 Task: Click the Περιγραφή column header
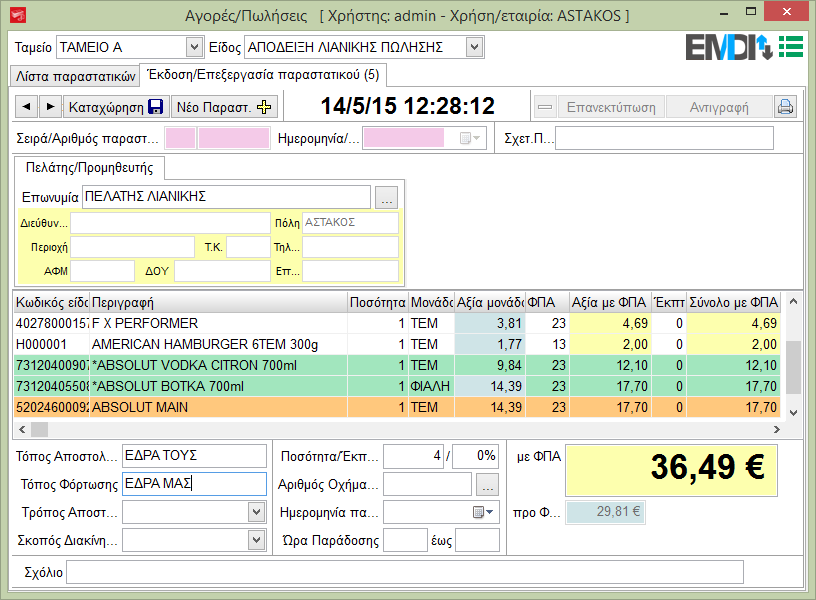(218, 302)
